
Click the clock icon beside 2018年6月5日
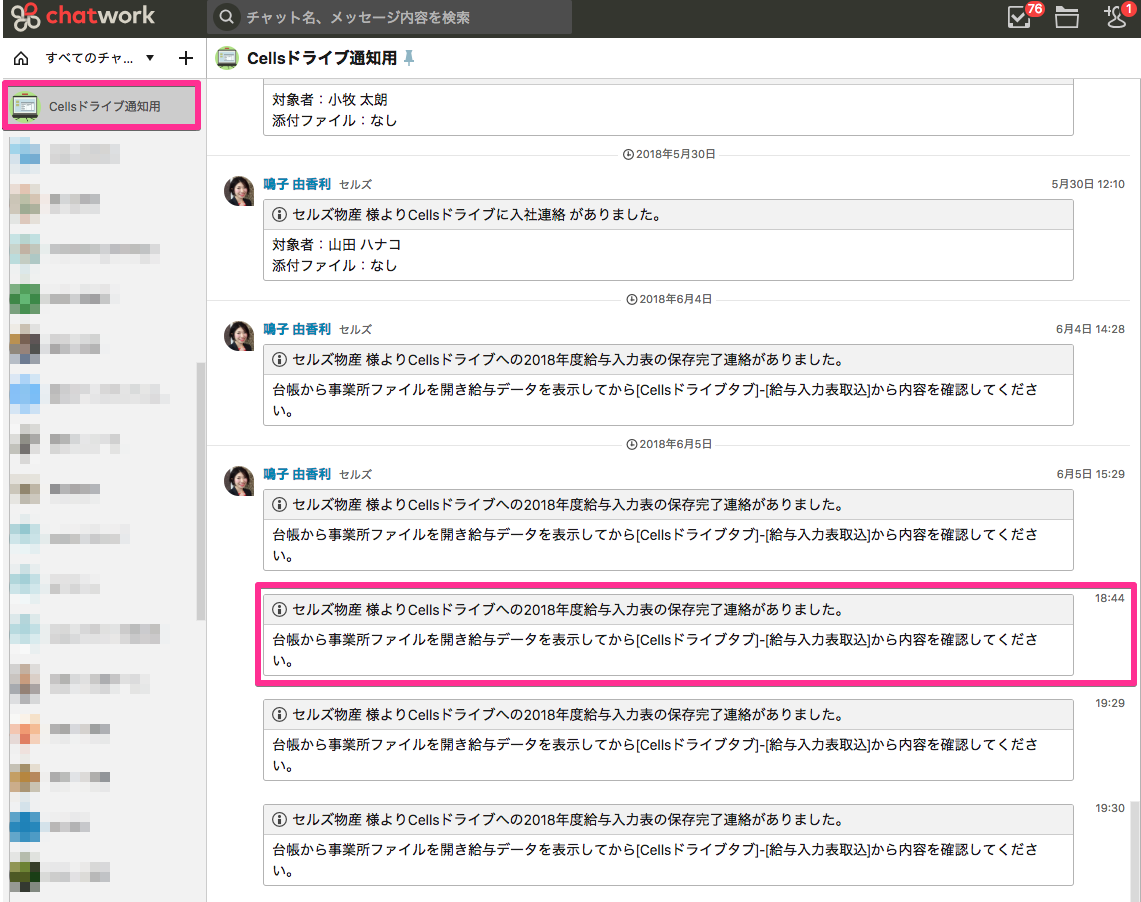point(632,444)
